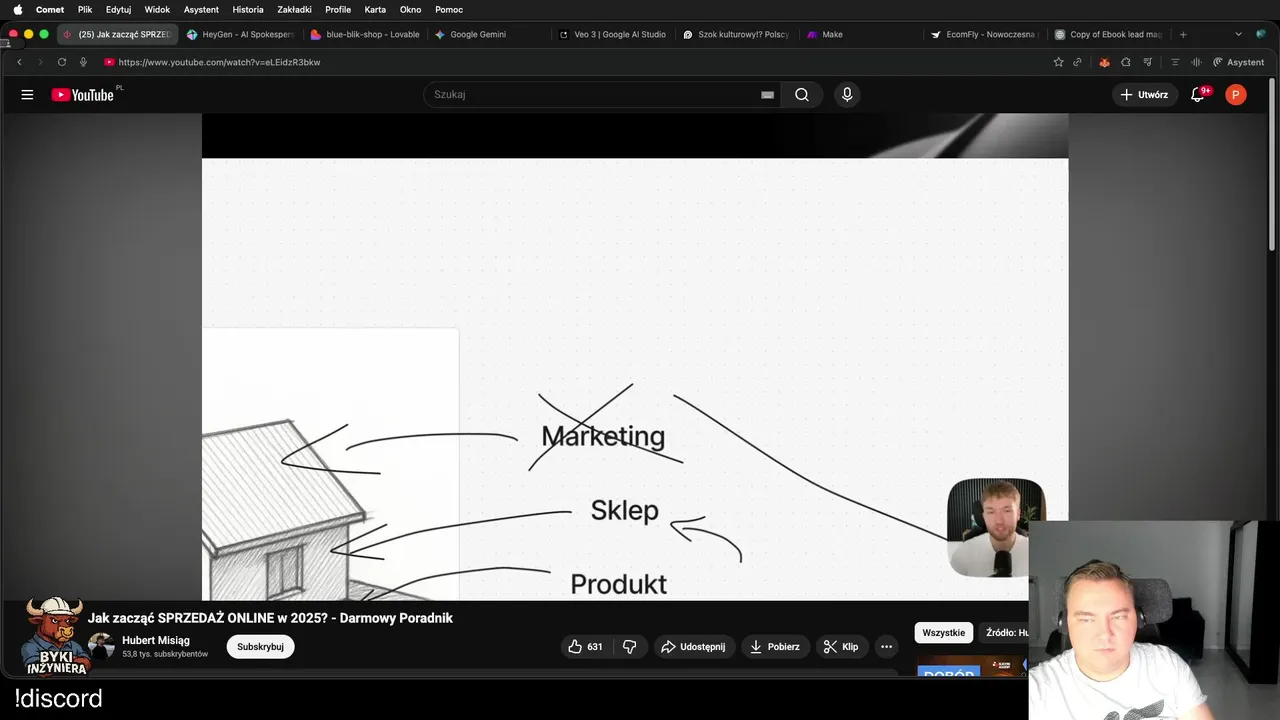Viewport: 1280px width, 720px height.
Task: Go to YouTube home via logo
Action: pyautogui.click(x=83, y=95)
